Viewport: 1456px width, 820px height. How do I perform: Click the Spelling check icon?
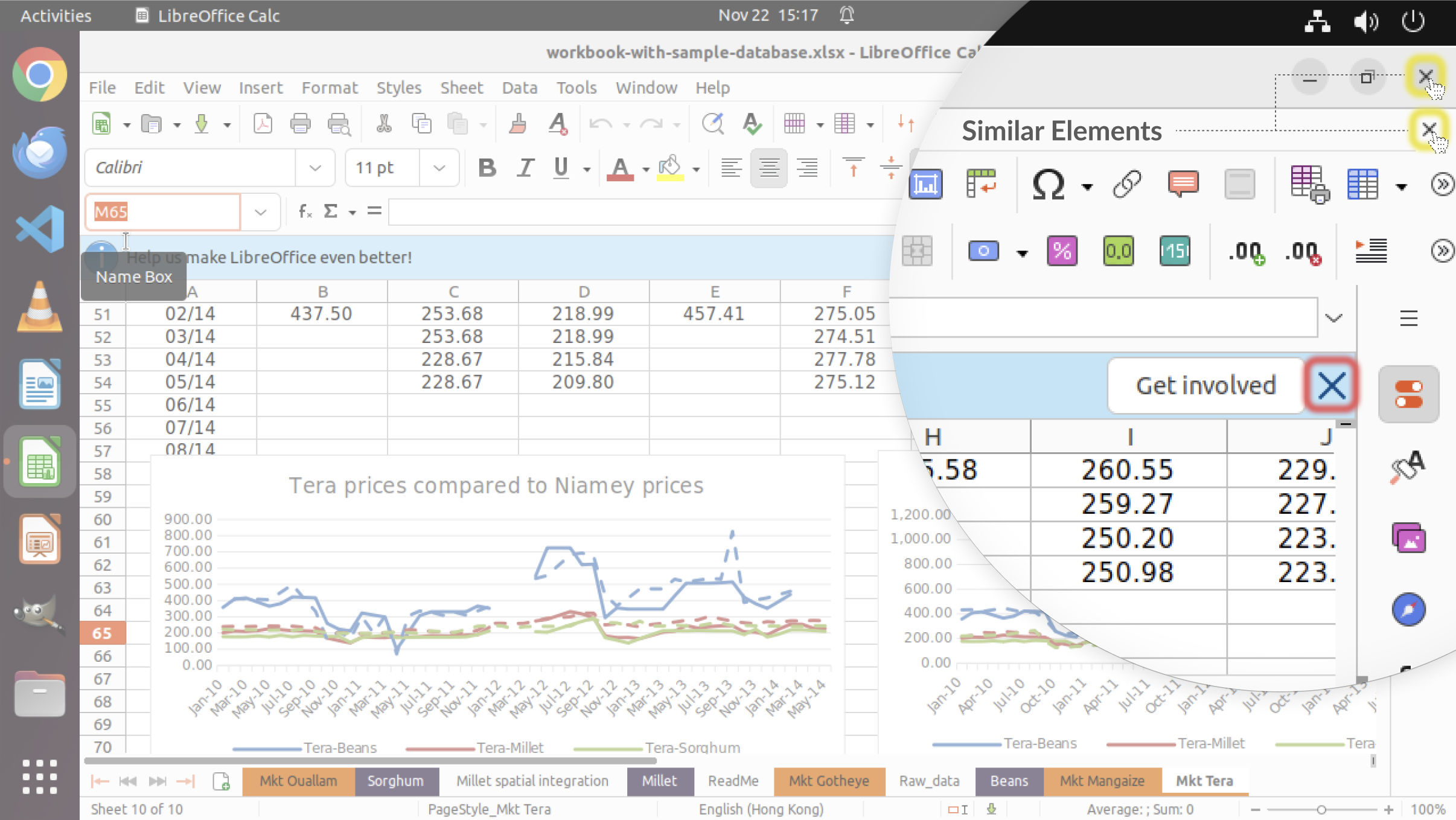click(752, 124)
